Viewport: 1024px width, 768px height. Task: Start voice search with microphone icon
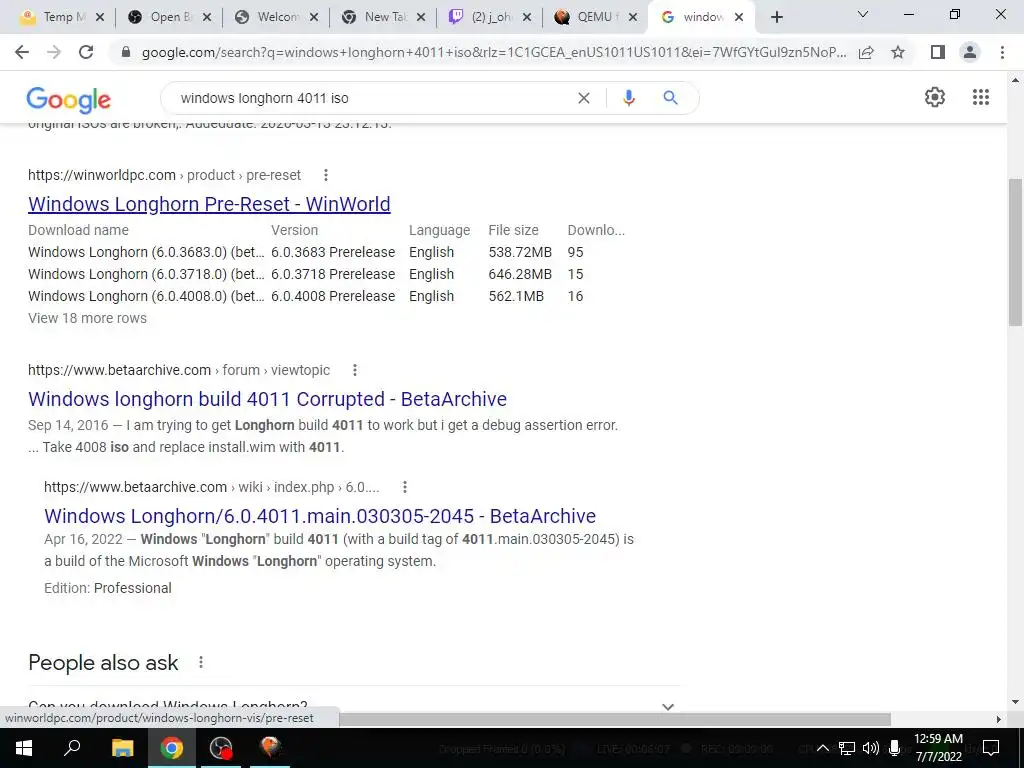(628, 98)
